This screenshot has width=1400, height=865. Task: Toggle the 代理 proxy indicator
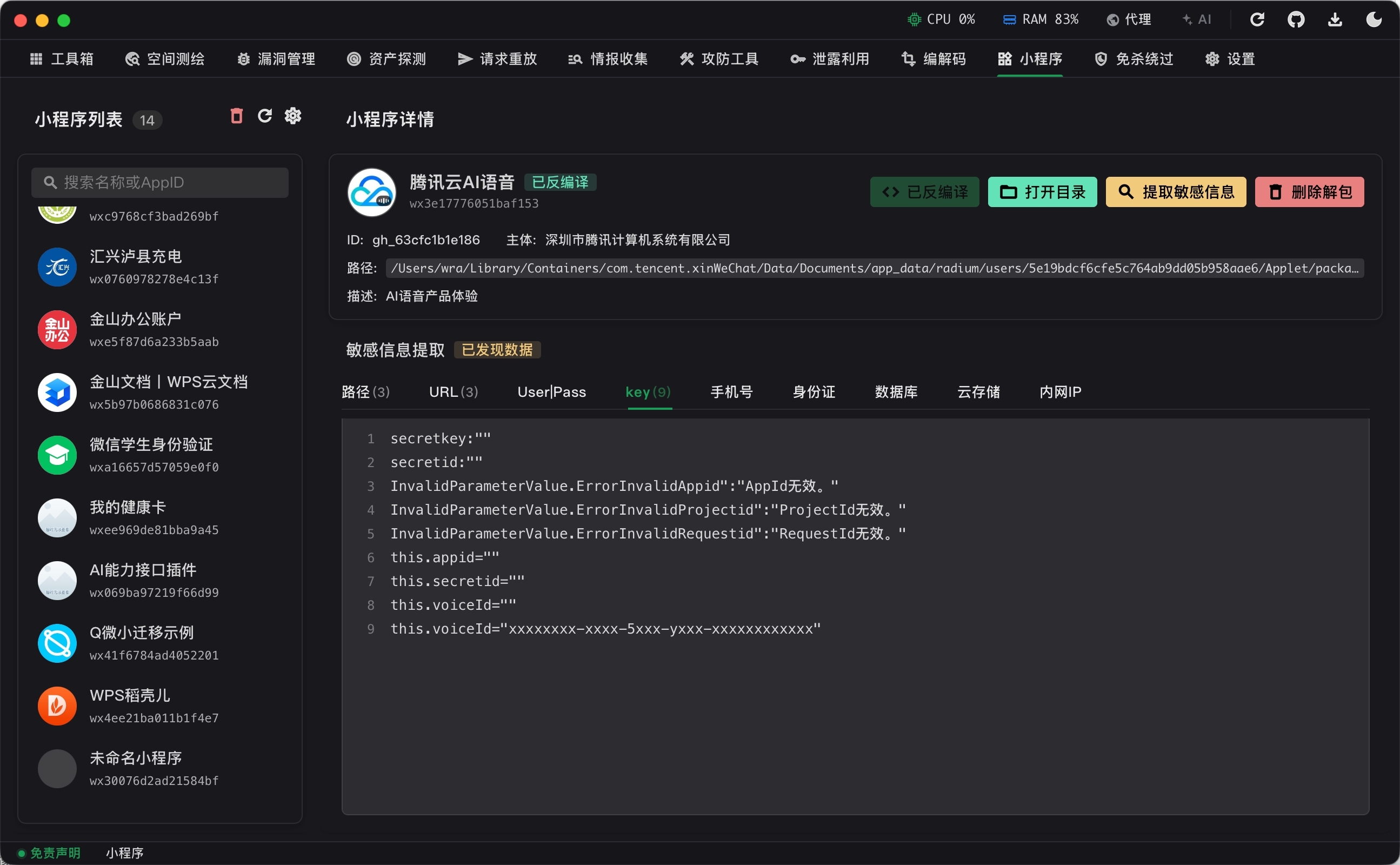pyautogui.click(x=1128, y=19)
